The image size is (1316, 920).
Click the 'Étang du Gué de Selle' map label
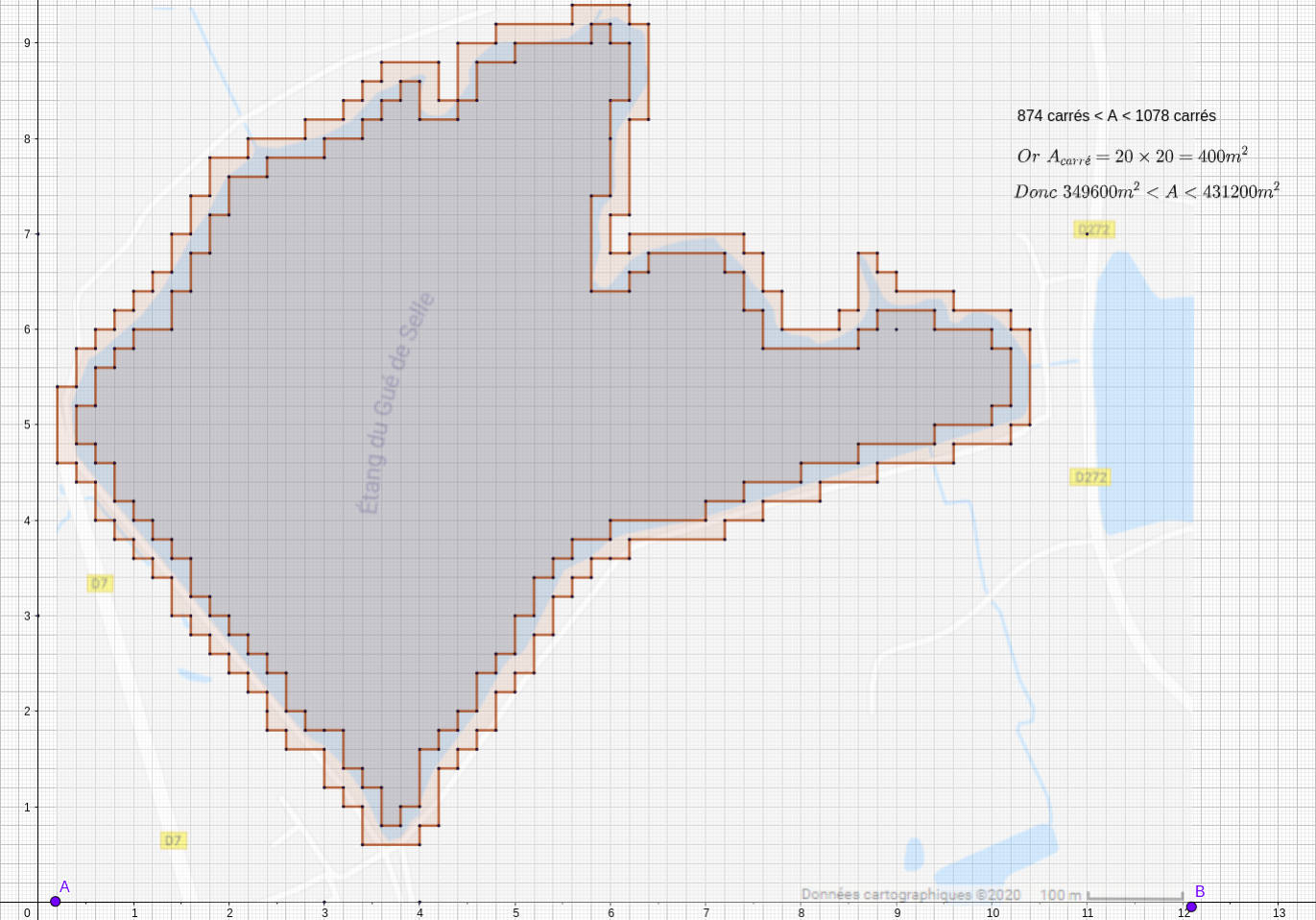point(396,403)
